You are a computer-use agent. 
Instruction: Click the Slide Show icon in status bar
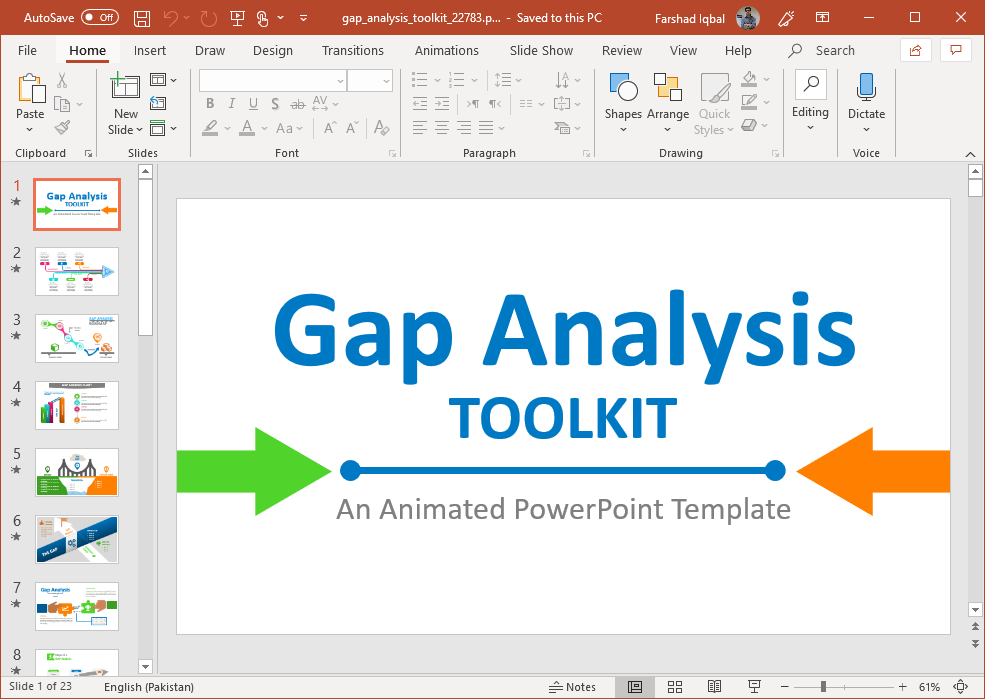pyautogui.click(x=754, y=687)
